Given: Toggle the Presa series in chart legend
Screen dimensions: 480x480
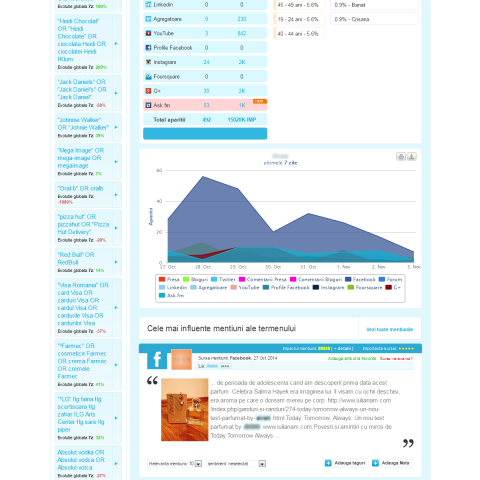Looking at the screenshot, I should click(169, 279).
